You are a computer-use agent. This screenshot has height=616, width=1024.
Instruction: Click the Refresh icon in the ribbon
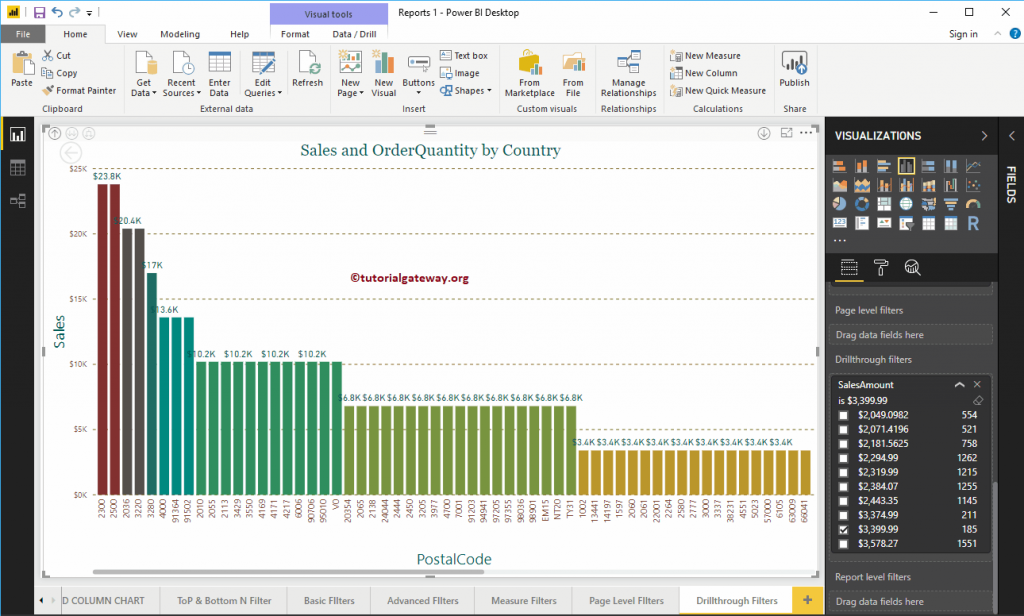[307, 70]
